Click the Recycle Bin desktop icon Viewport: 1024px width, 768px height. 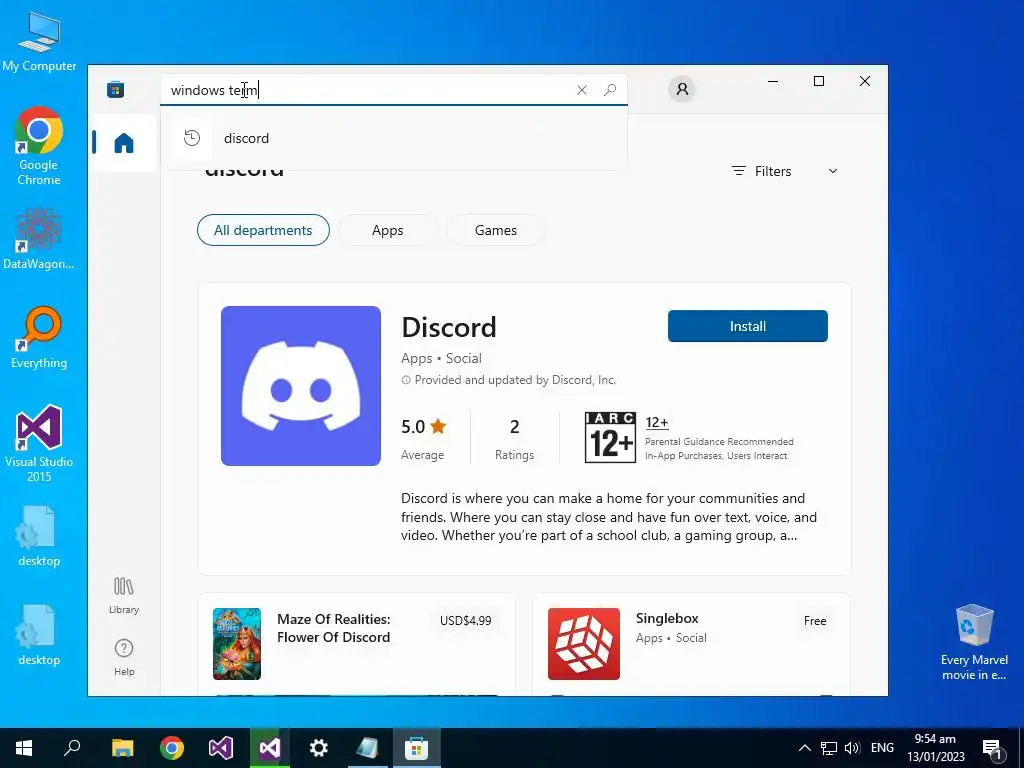[x=974, y=642]
